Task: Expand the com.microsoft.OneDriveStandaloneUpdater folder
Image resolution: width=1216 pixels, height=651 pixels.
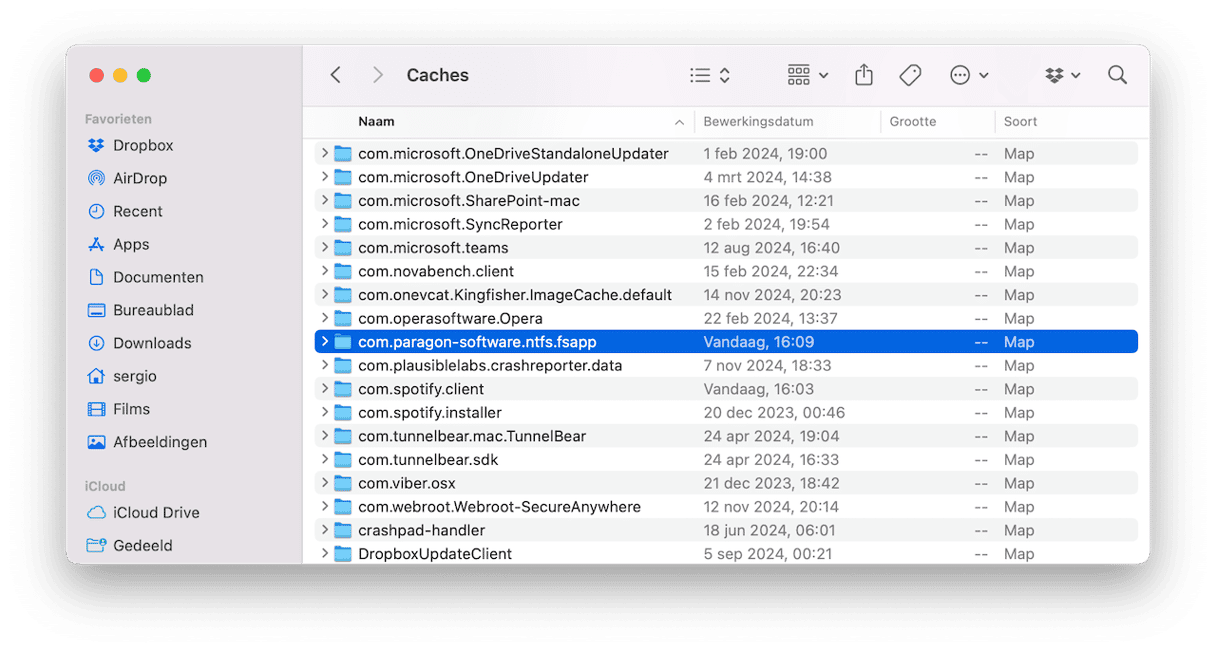Action: coord(324,153)
